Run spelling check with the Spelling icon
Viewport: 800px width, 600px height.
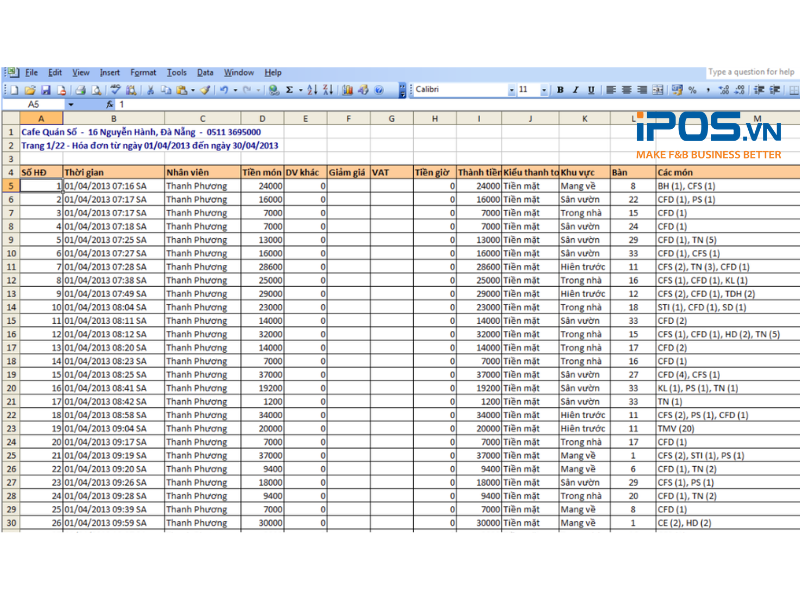click(x=115, y=90)
